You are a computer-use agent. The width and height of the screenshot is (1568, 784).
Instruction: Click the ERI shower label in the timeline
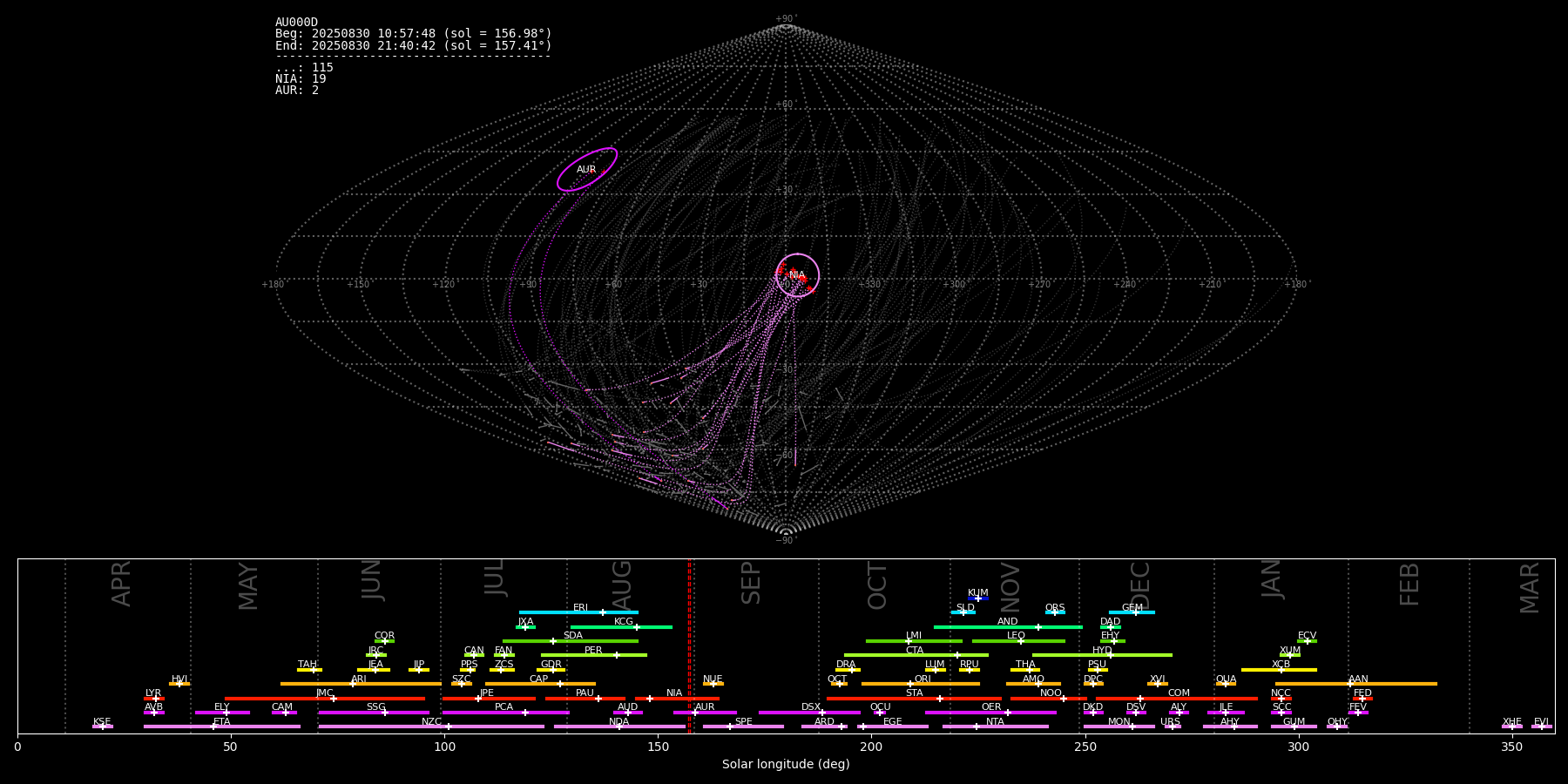pos(581,608)
